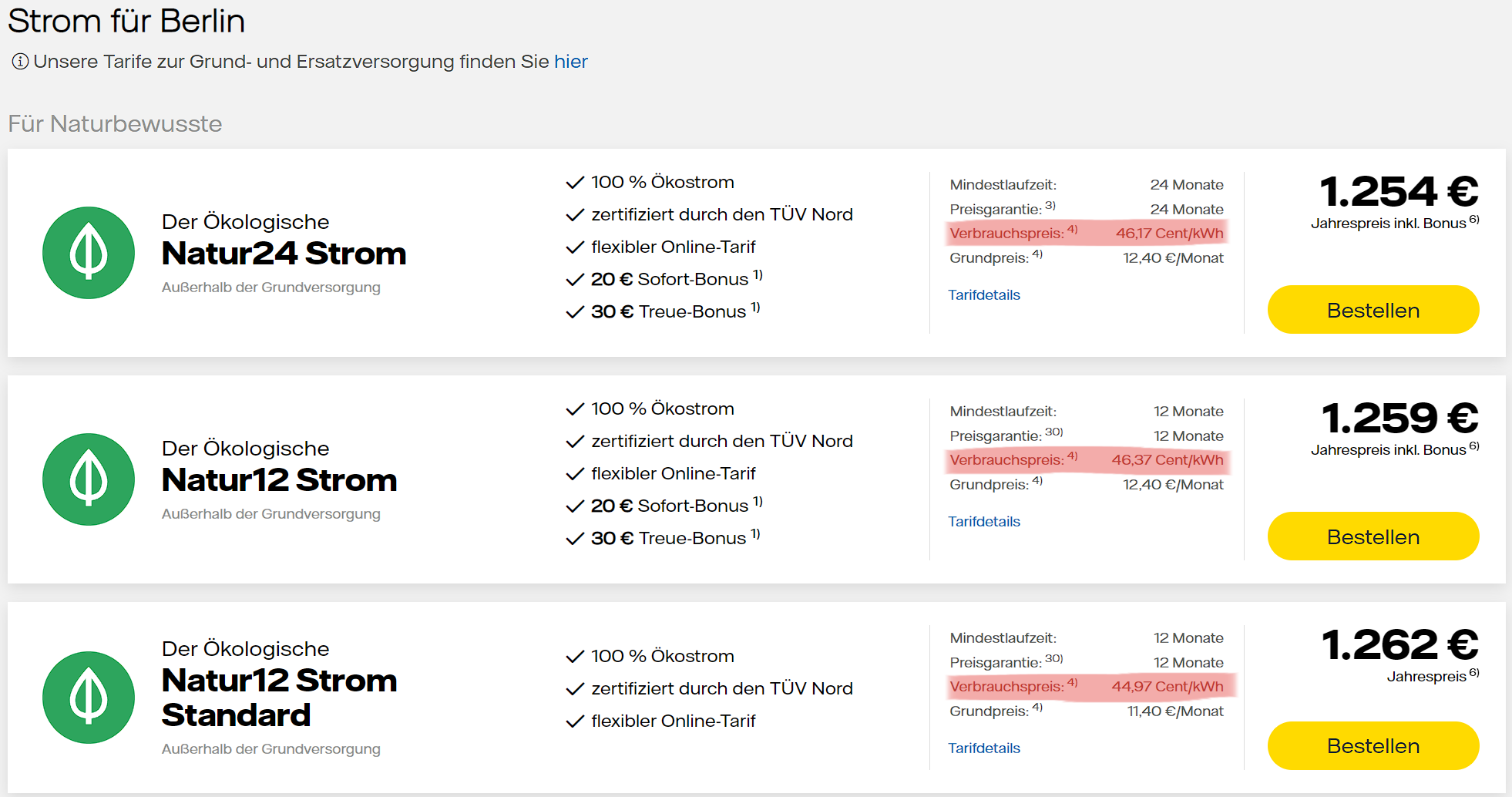The image size is (1512, 797).
Task: Click the 1.254 € yearly price
Action: pyautogui.click(x=1398, y=192)
